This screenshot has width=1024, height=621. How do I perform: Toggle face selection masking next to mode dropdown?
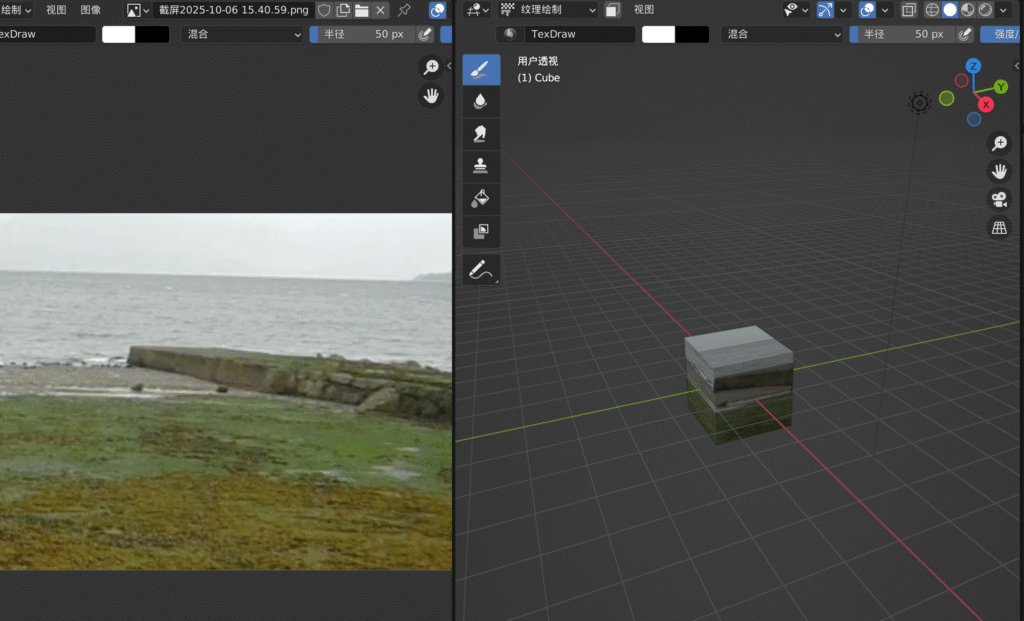613,10
